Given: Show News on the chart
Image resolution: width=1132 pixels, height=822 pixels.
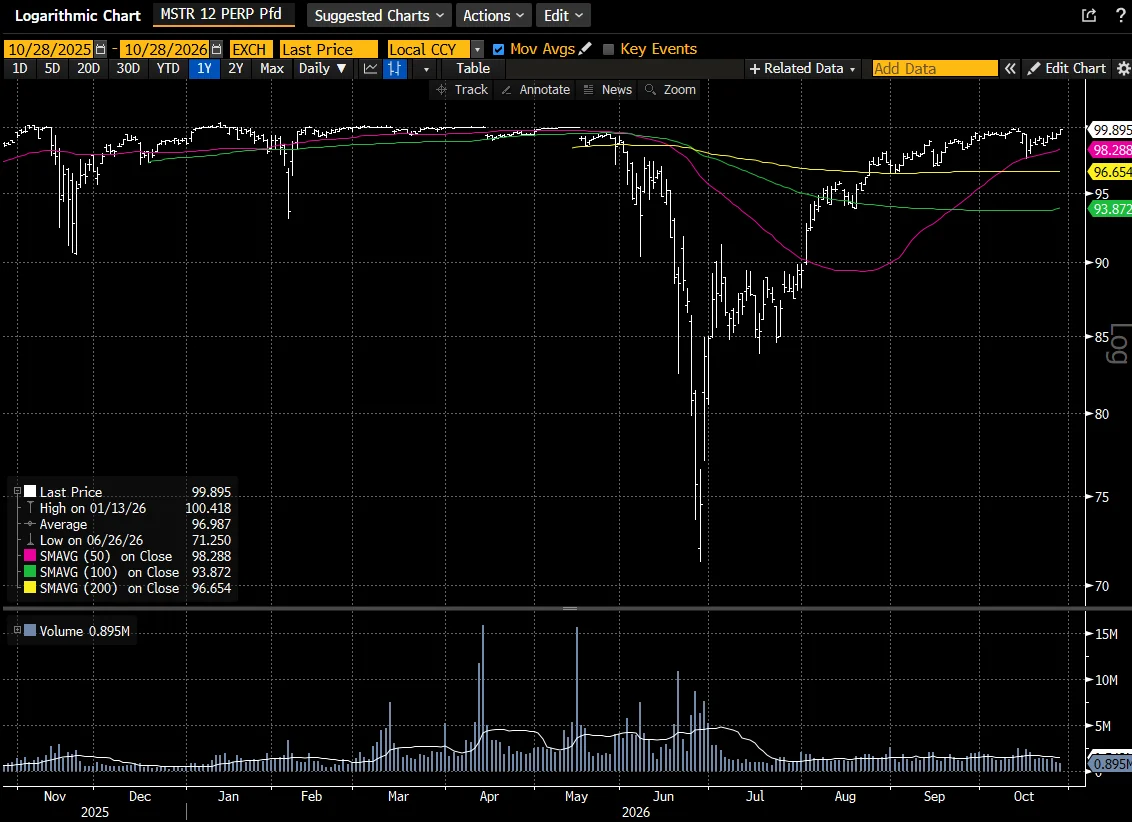Looking at the screenshot, I should 607,89.
